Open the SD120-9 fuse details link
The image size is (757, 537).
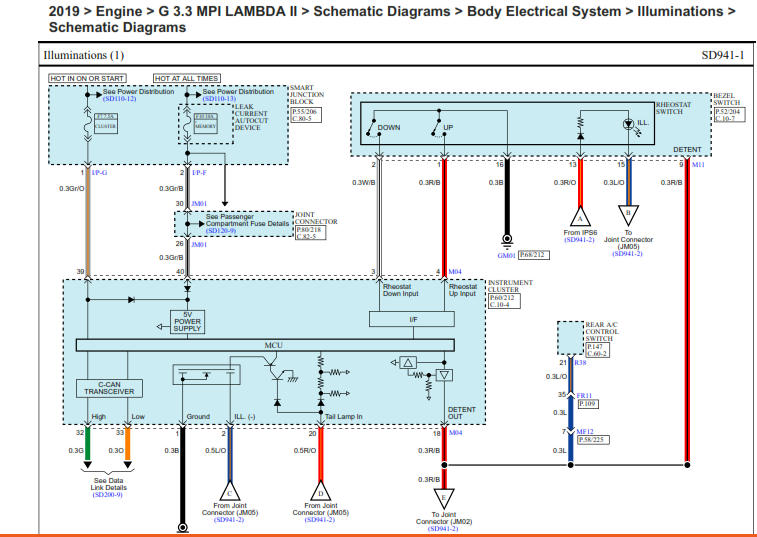click(221, 231)
